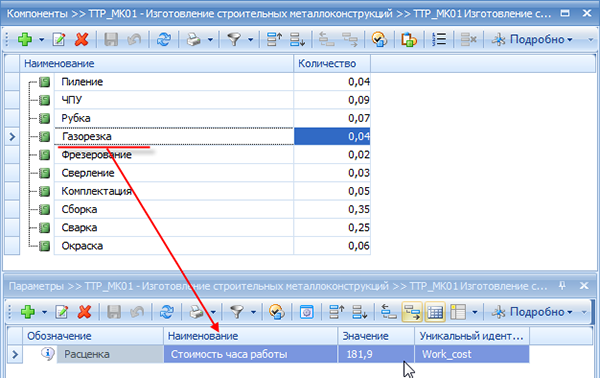Open the Filter dropdown arrow in Parameters toolbar
Image resolution: width=600 pixels, height=378 pixels.
click(253, 312)
